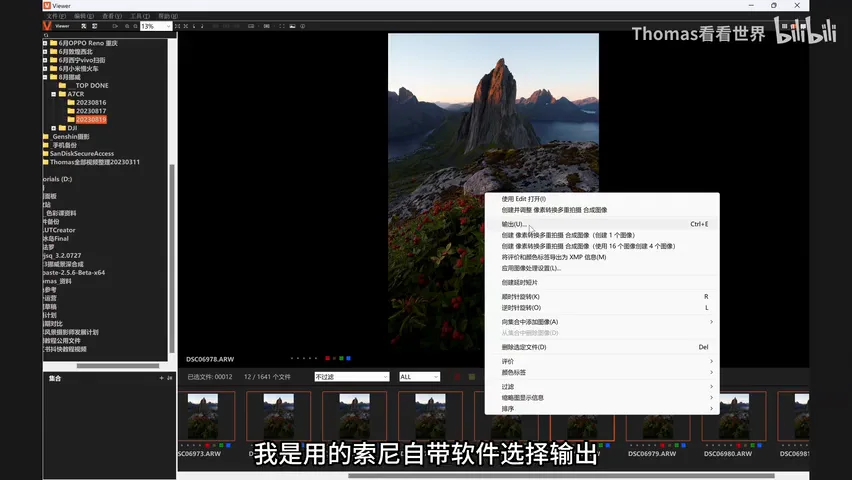Open the 缩略图显示信息 submenu
The height and width of the screenshot is (480, 852).
(x=602, y=397)
